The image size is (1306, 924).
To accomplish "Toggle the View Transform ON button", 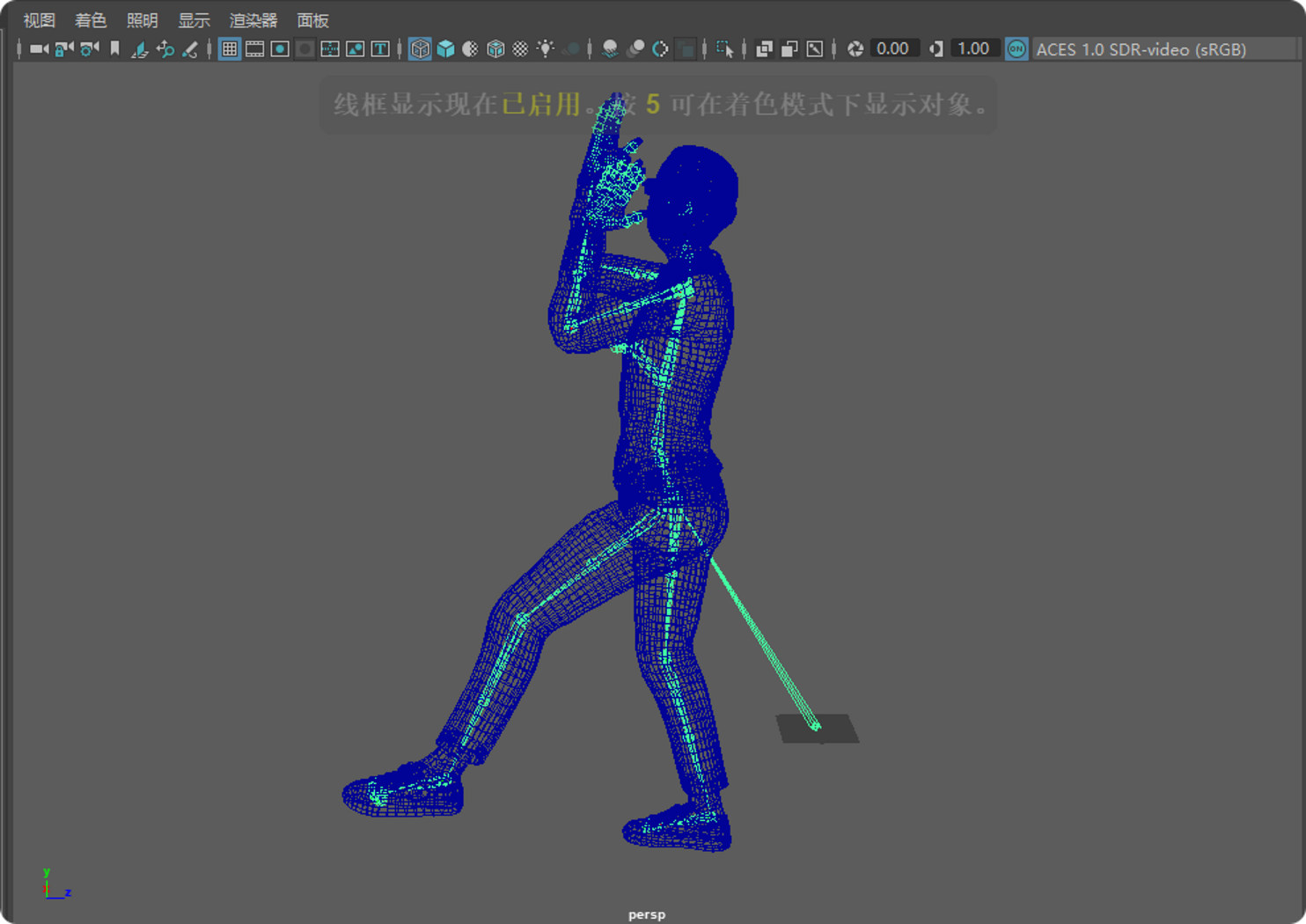I will pos(1016,49).
